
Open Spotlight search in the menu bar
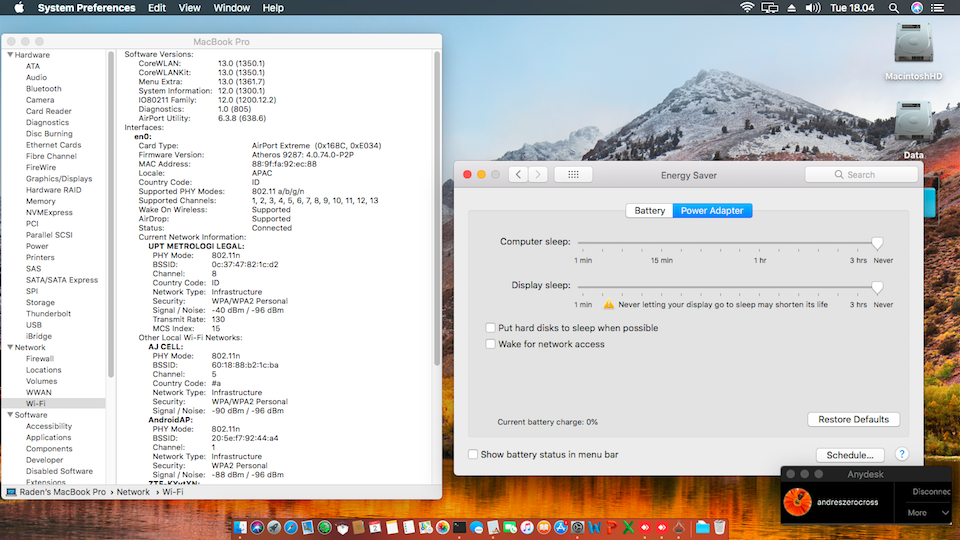tap(893, 8)
